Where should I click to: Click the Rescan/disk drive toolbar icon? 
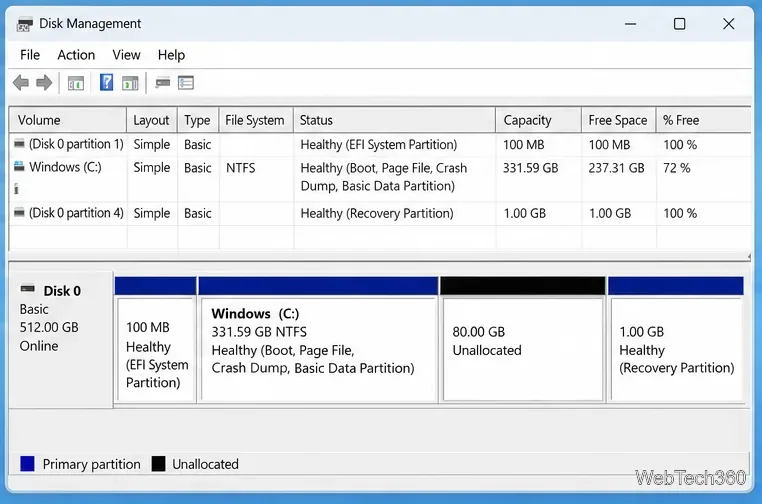pos(163,83)
